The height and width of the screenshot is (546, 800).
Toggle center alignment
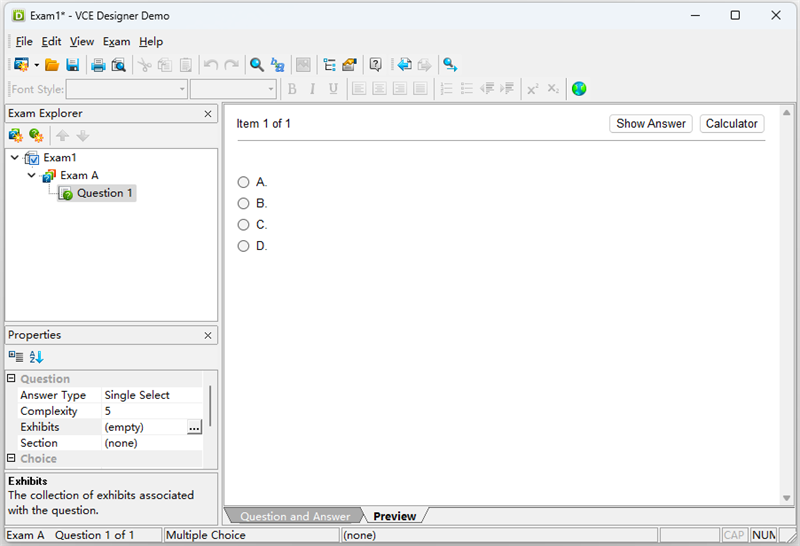pos(380,89)
